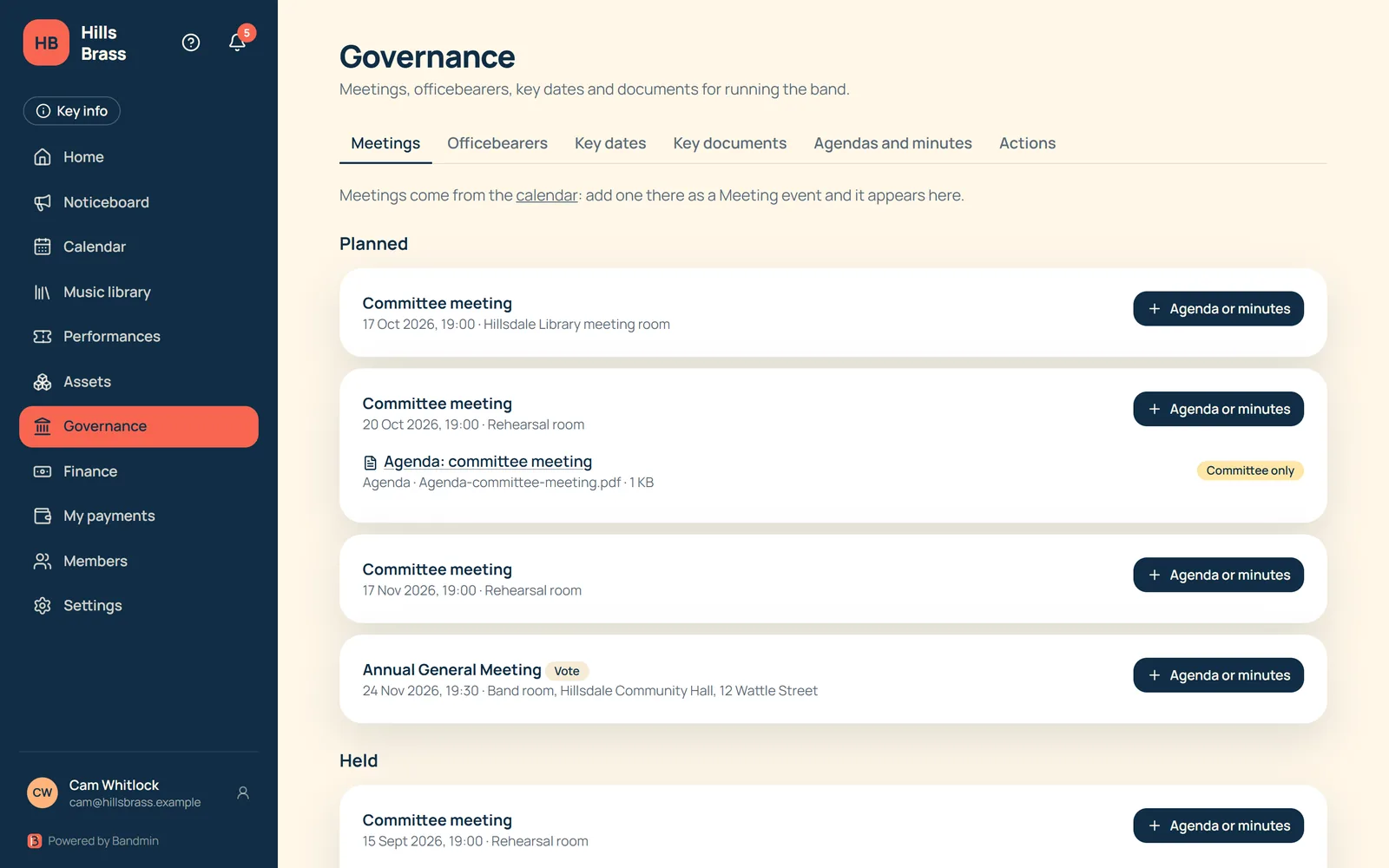Click the profile icon beside Cam Whitlock

(243, 792)
